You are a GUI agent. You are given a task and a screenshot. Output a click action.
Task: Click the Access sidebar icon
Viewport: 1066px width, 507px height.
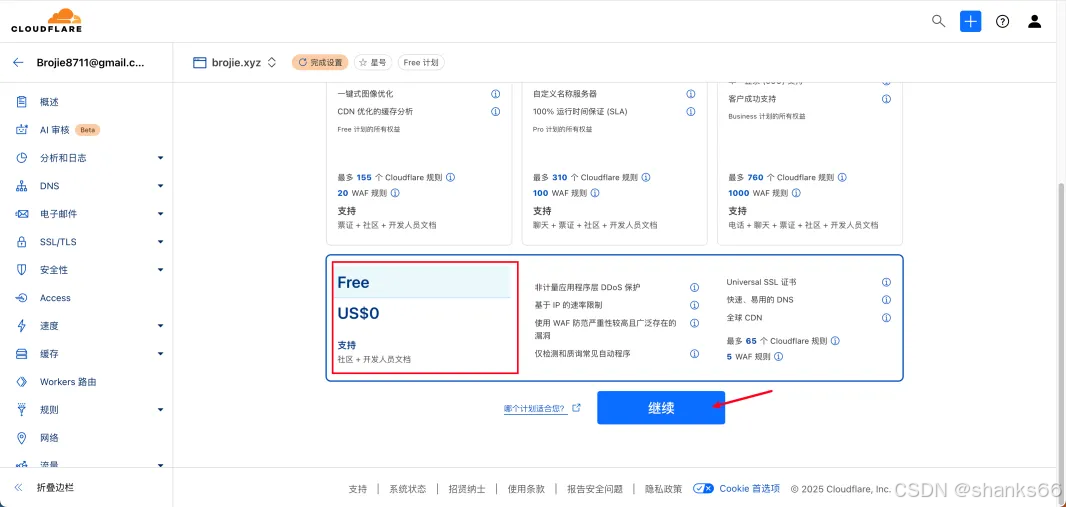coord(22,298)
